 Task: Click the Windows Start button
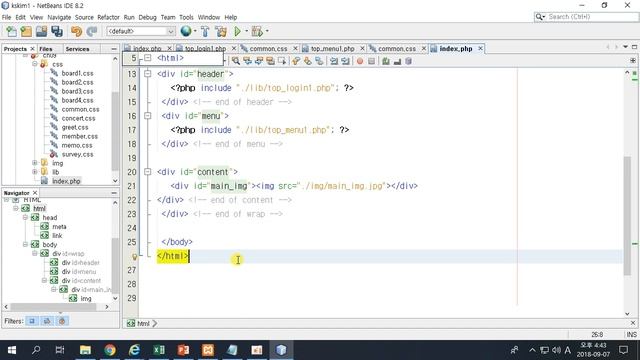tap(12, 350)
